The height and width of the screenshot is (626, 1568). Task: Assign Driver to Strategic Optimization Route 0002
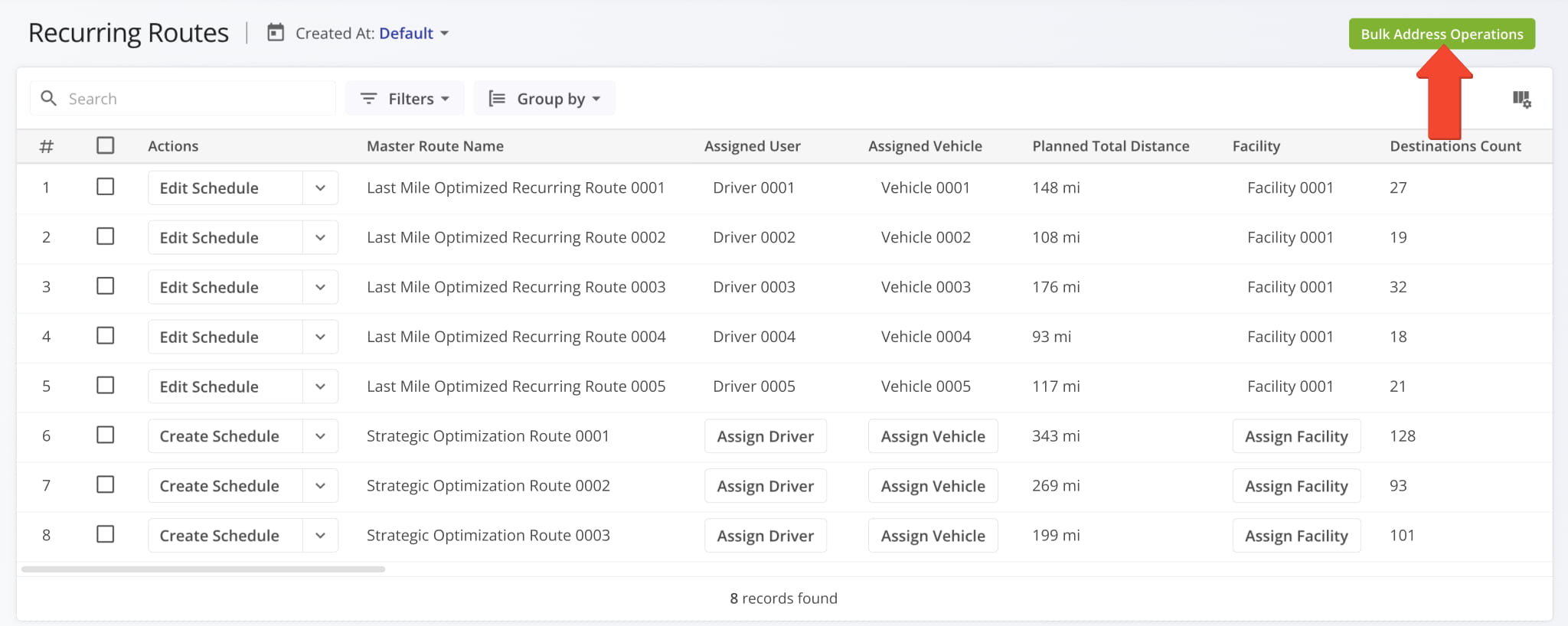pyautogui.click(x=766, y=486)
